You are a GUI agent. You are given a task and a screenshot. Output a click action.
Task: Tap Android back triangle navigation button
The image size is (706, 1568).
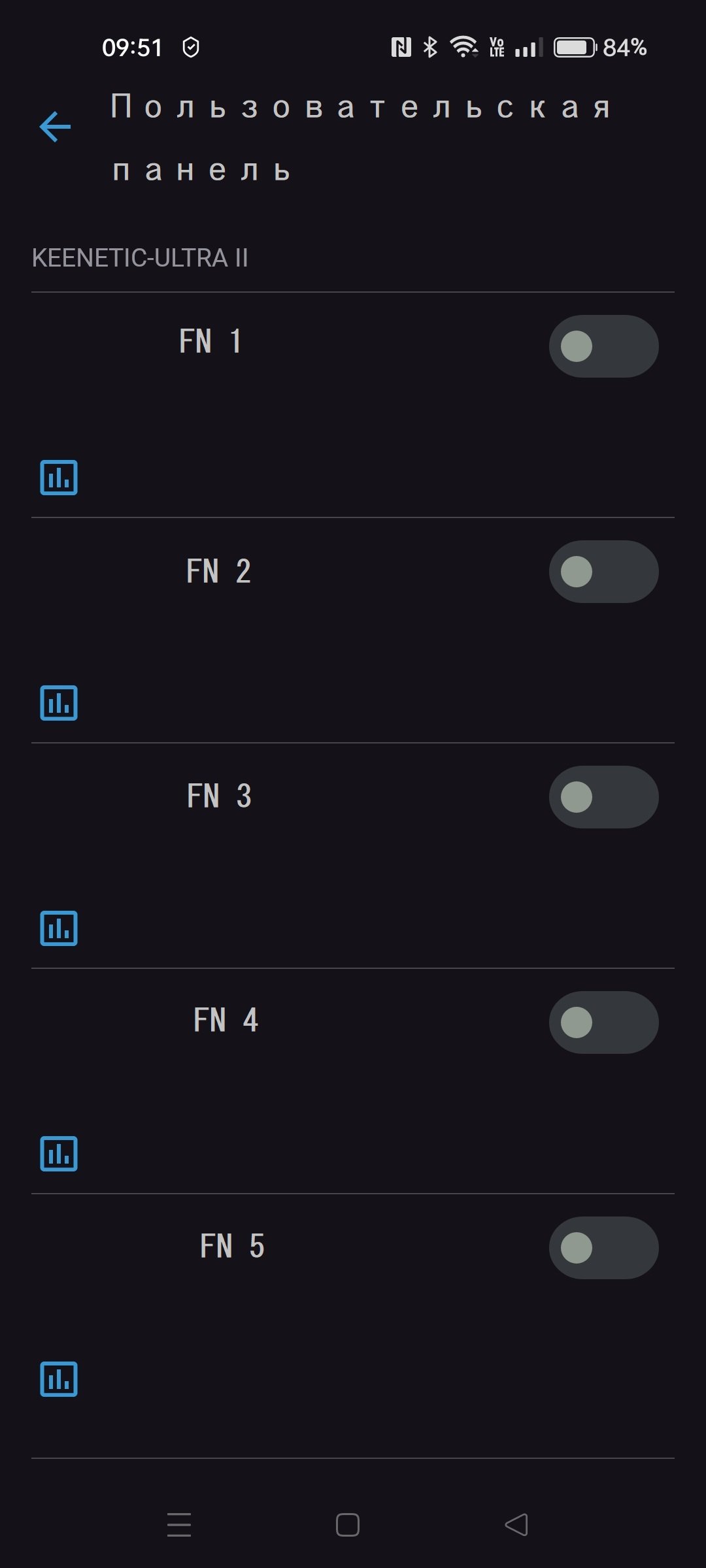[516, 1525]
